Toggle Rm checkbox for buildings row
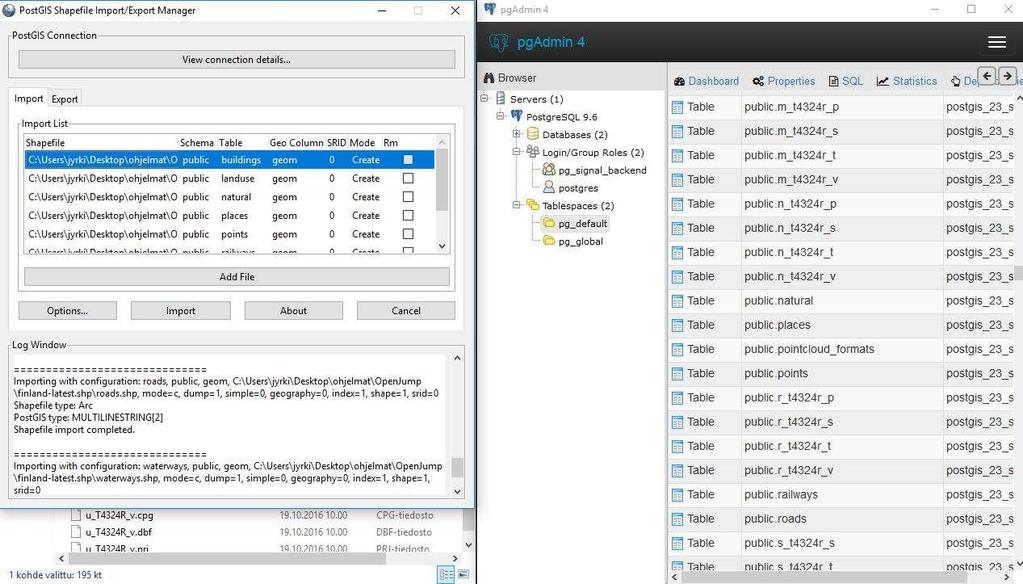 tap(408, 159)
